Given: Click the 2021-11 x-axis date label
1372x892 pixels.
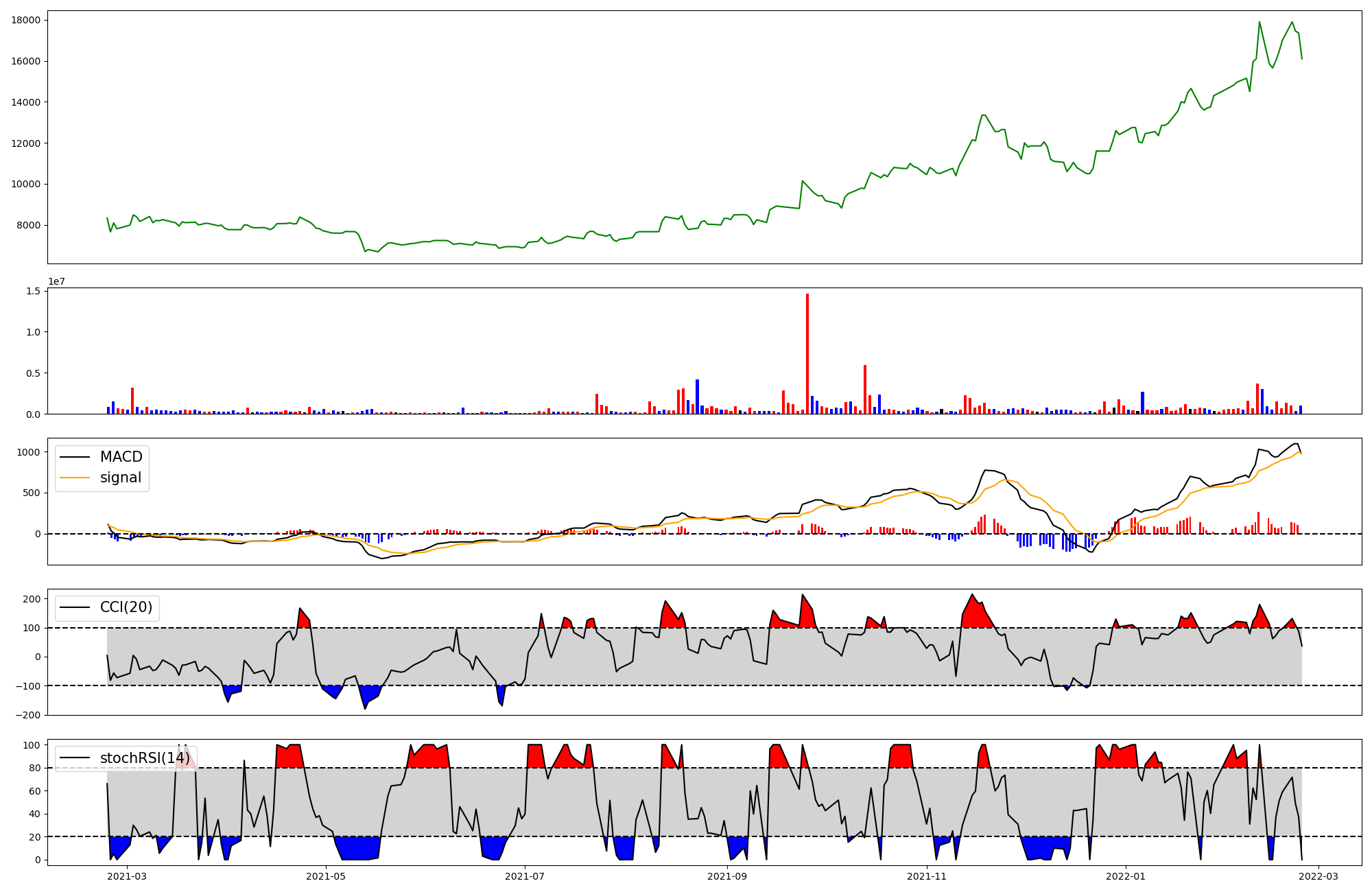Looking at the screenshot, I should click(927, 876).
